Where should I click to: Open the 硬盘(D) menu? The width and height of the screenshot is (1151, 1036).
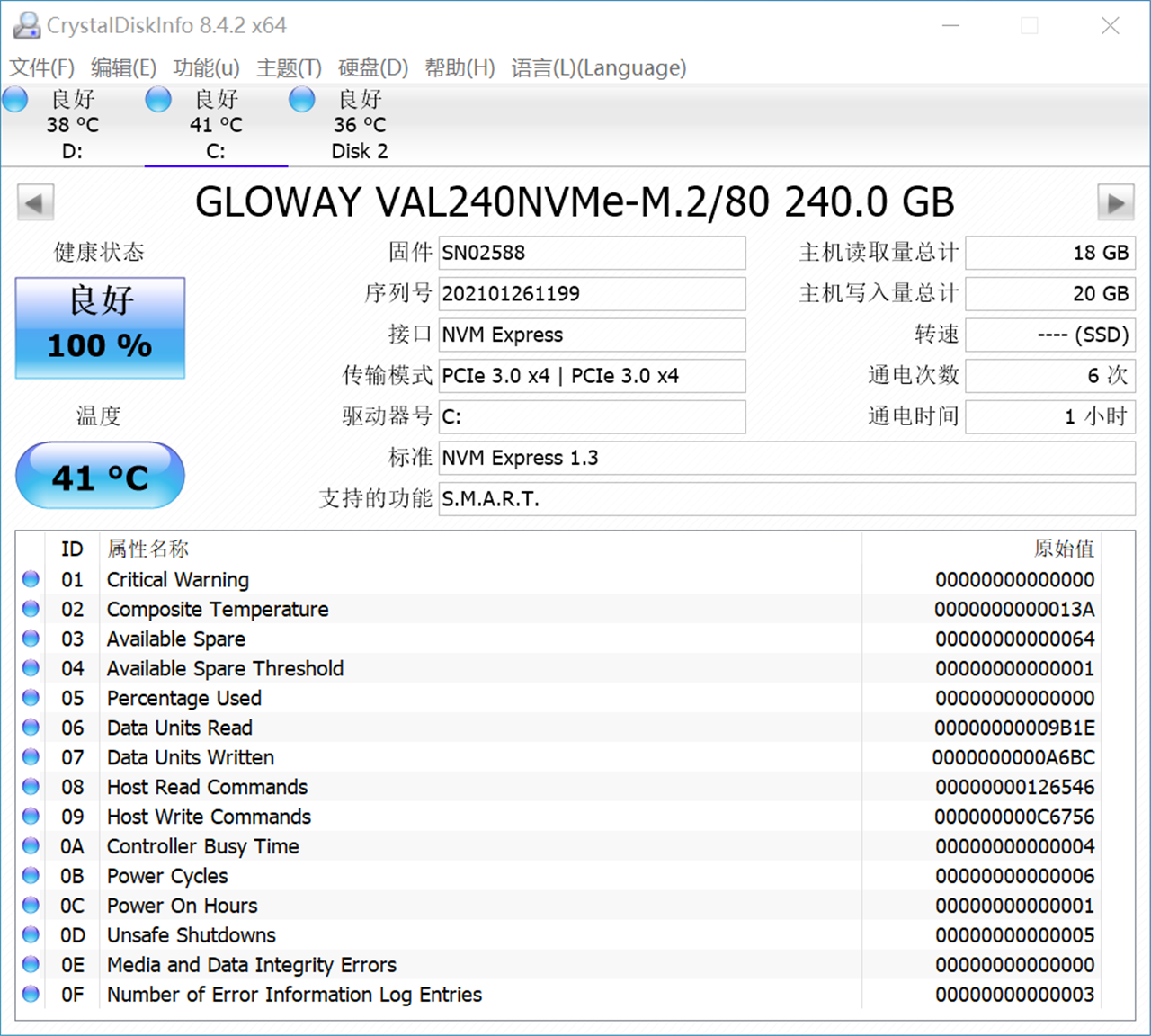(372, 67)
